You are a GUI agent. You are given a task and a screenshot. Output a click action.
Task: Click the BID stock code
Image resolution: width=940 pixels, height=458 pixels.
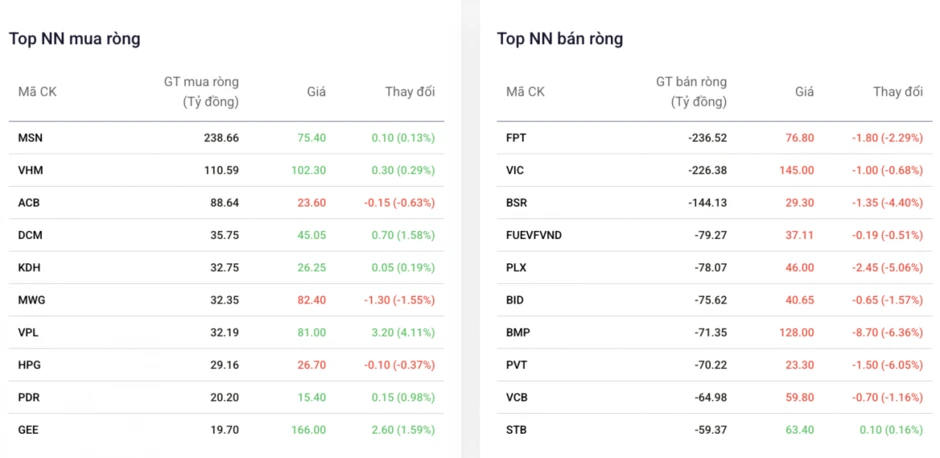[x=515, y=300]
